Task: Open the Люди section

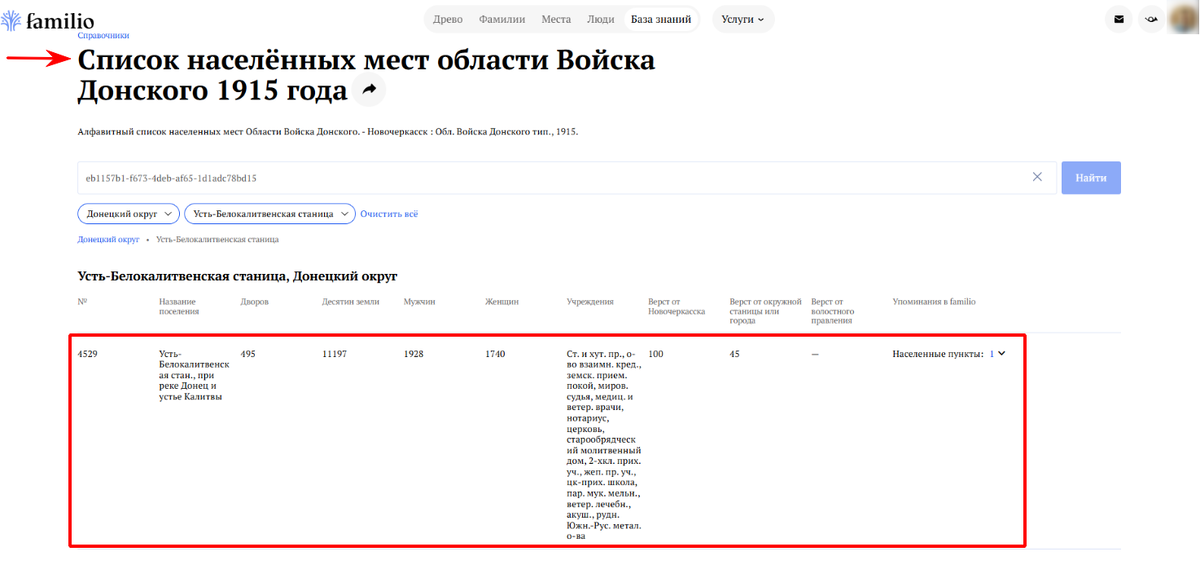Action: pos(601,18)
